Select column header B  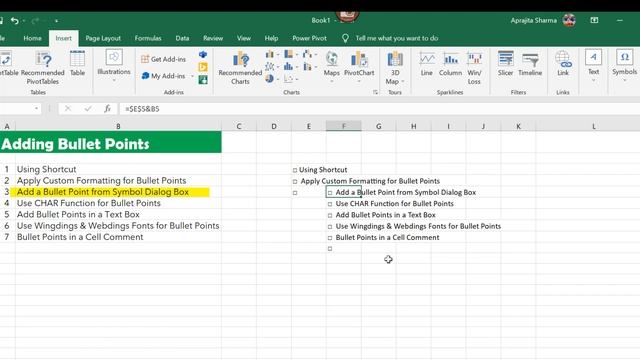[118, 126]
